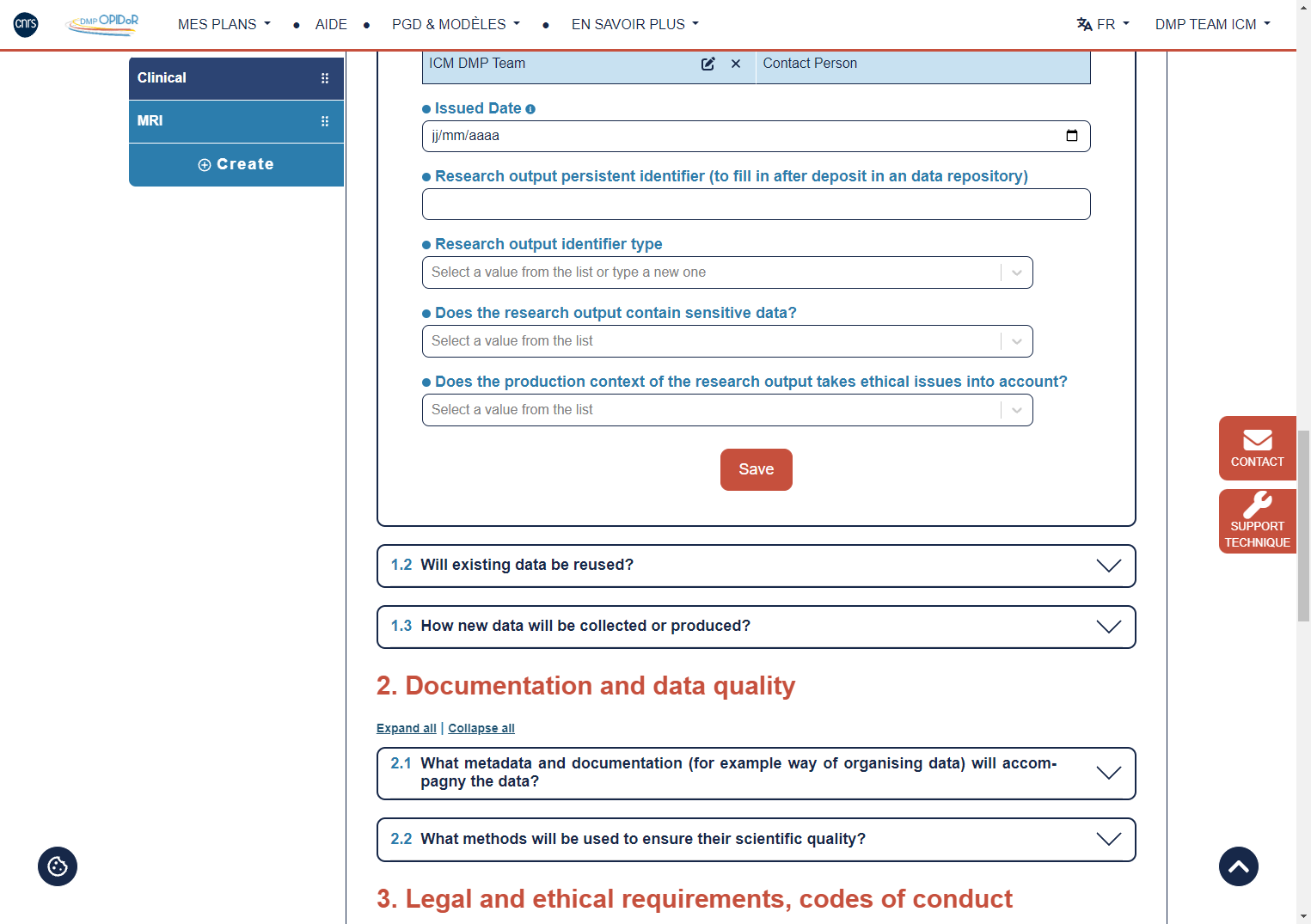The height and width of the screenshot is (924, 1311).
Task: Click the Issued Date input field
Action: click(756, 136)
